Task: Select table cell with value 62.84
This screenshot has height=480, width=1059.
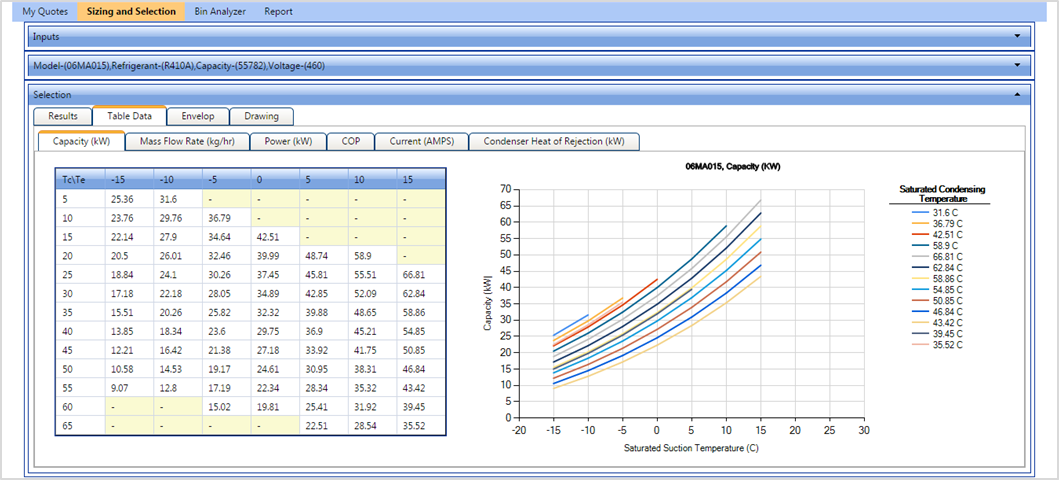Action: (x=421, y=294)
